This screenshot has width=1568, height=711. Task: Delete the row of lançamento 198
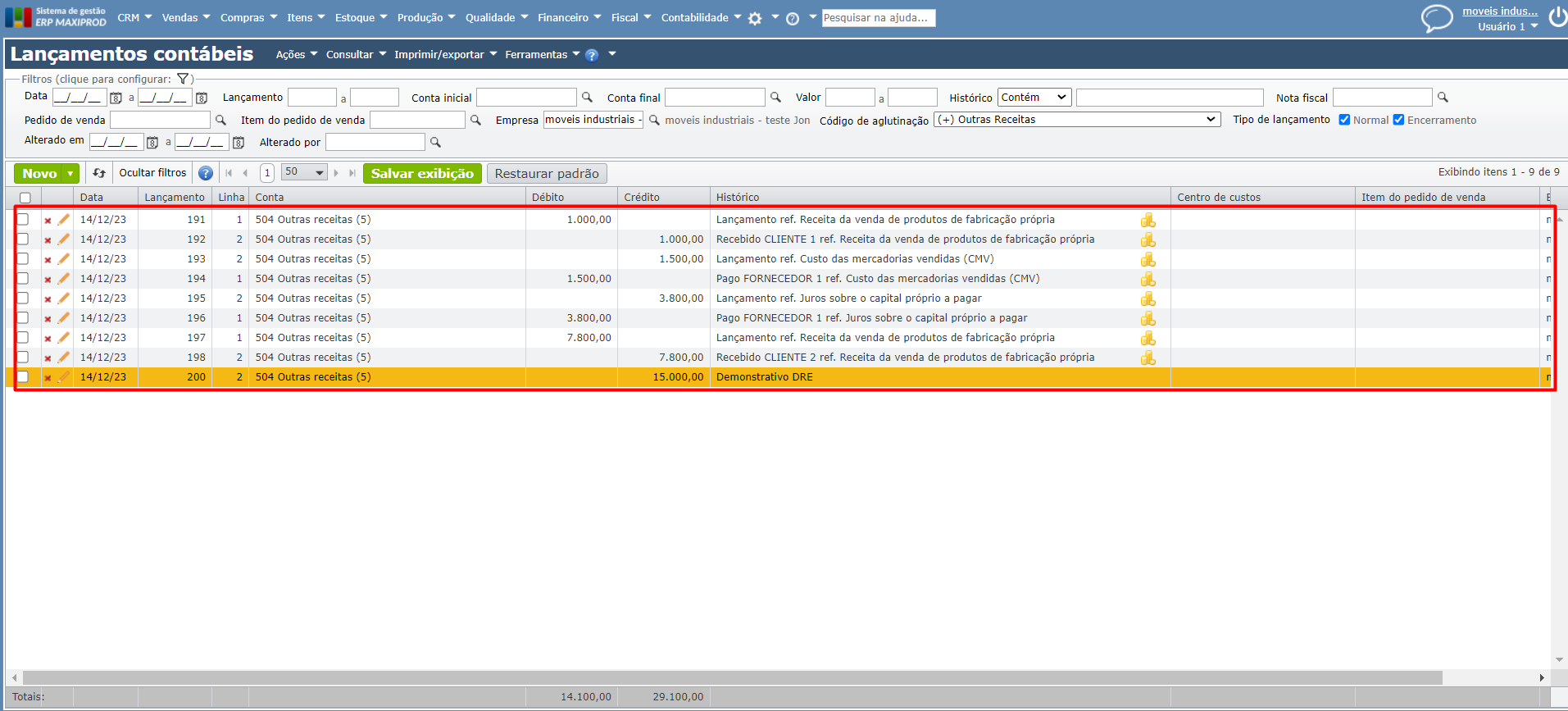tap(48, 358)
